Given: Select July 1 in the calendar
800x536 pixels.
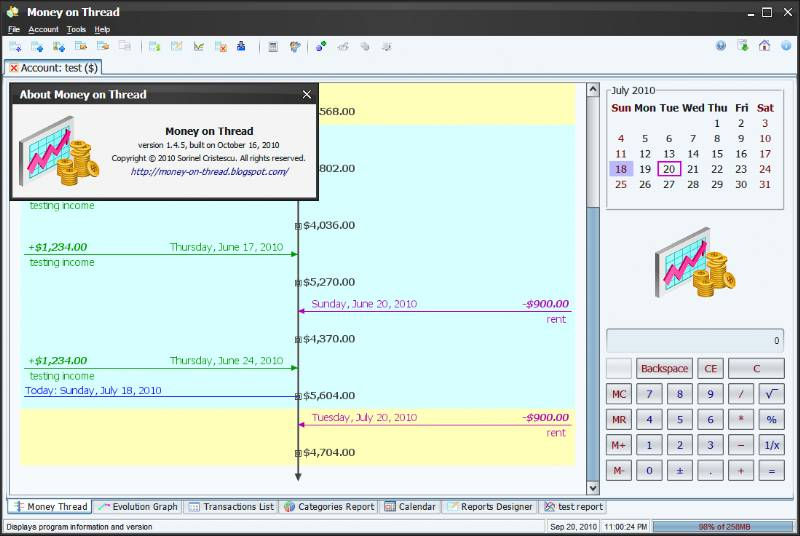Looking at the screenshot, I should [x=717, y=123].
